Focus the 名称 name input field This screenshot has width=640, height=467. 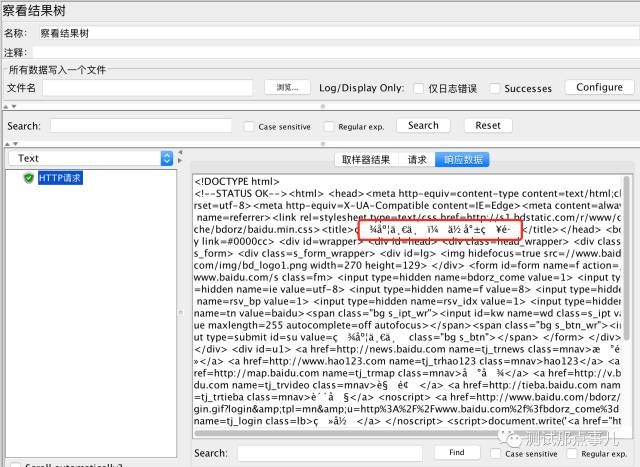click(x=338, y=33)
